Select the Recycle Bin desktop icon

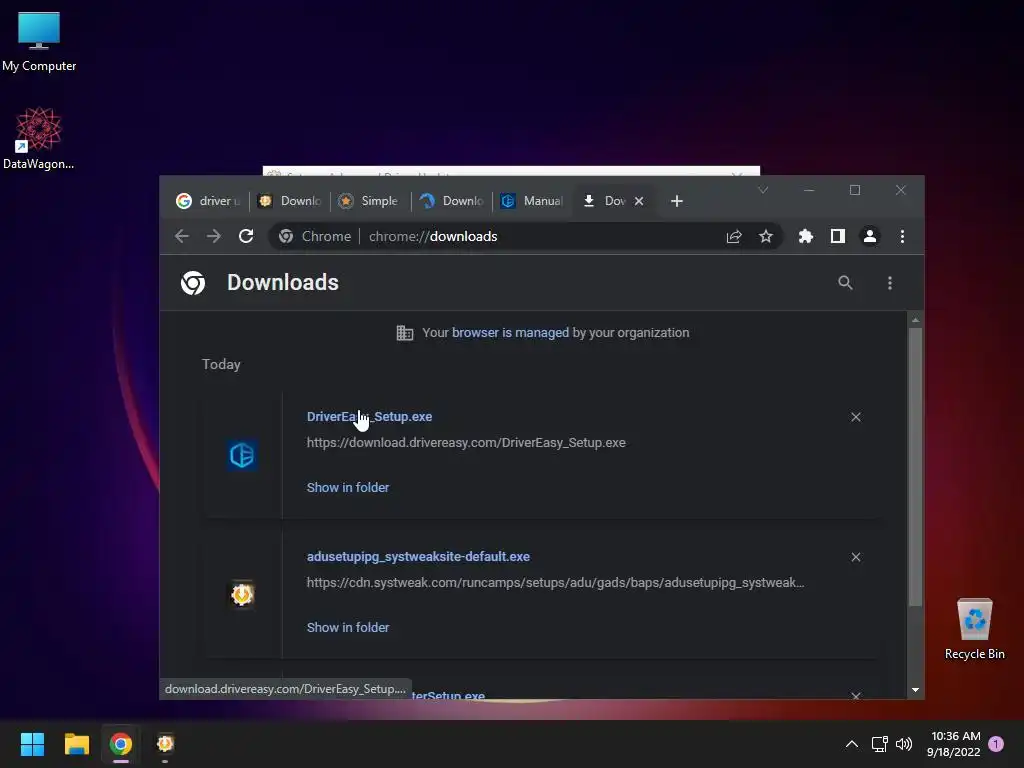[974, 629]
